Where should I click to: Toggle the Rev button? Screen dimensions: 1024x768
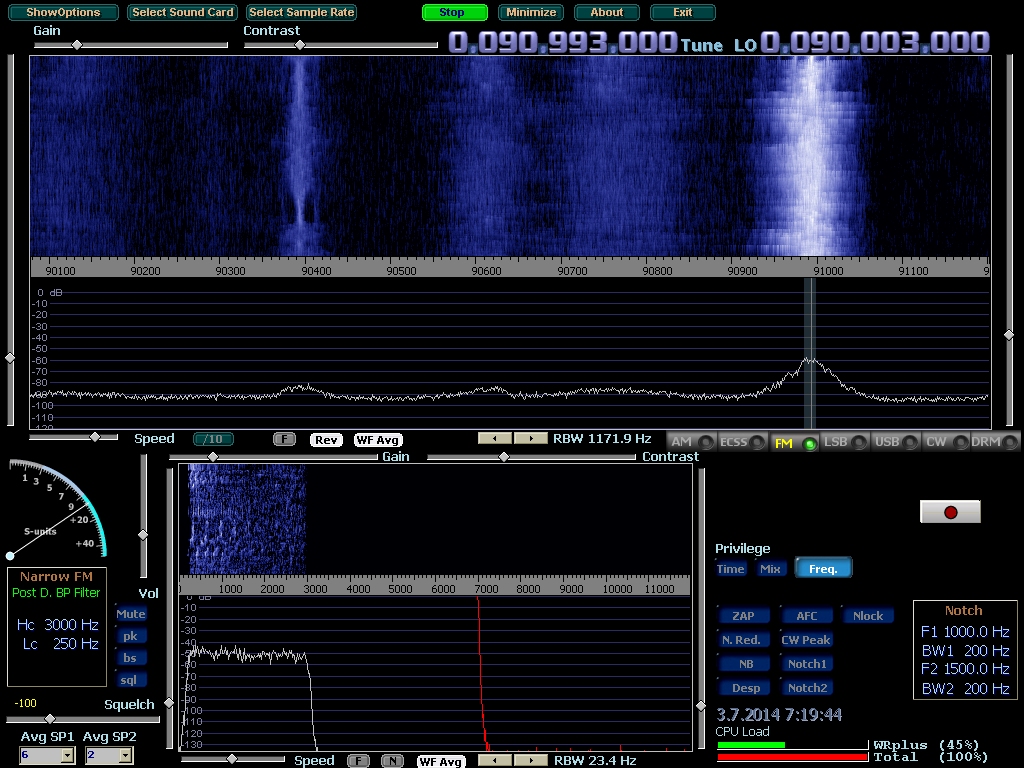[326, 440]
